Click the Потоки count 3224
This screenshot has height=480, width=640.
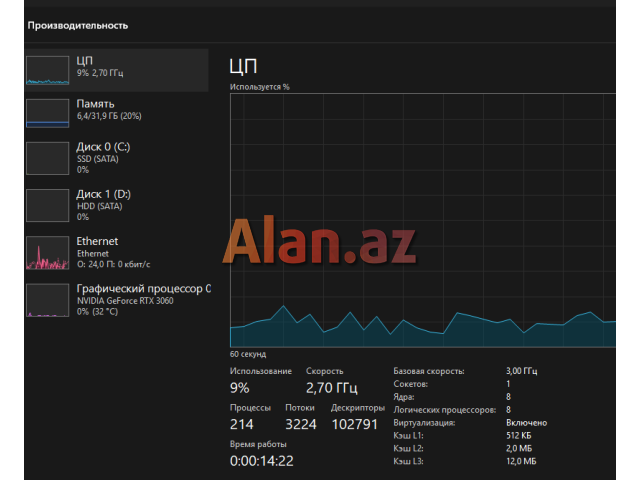click(x=302, y=424)
